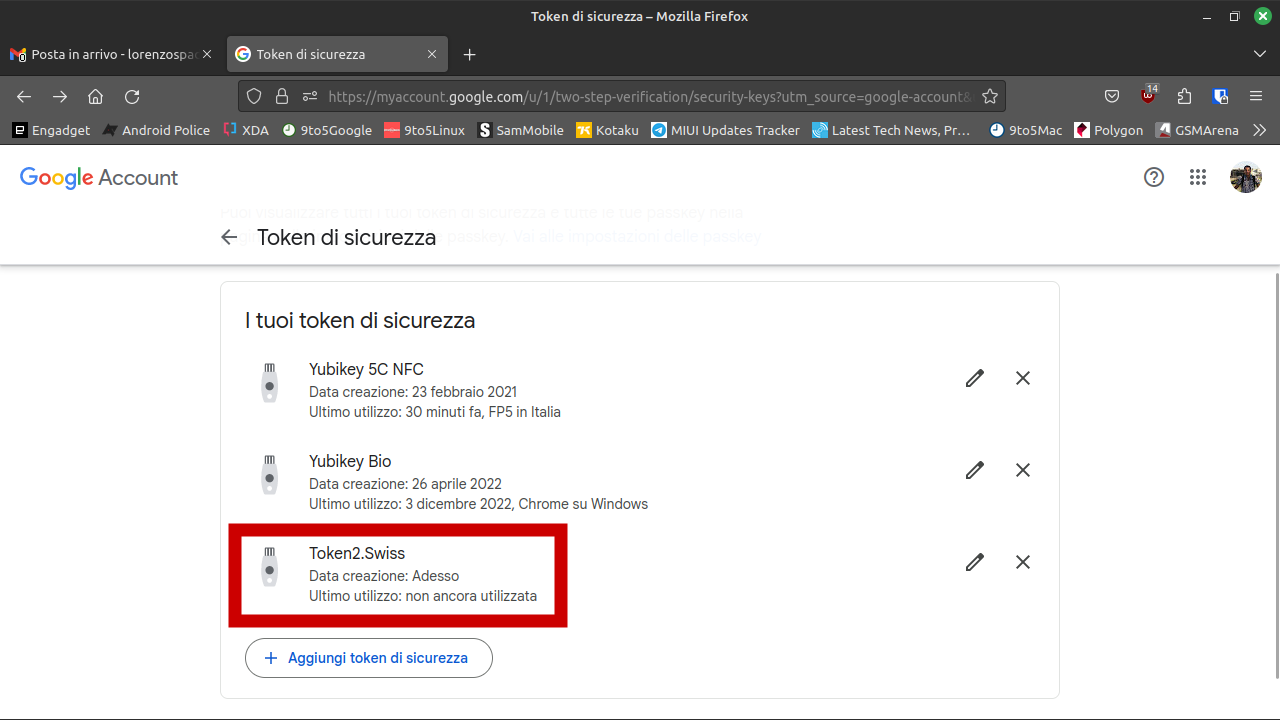This screenshot has height=720, width=1280.
Task: Switch to the Posta in arrivo tab
Action: pos(112,54)
